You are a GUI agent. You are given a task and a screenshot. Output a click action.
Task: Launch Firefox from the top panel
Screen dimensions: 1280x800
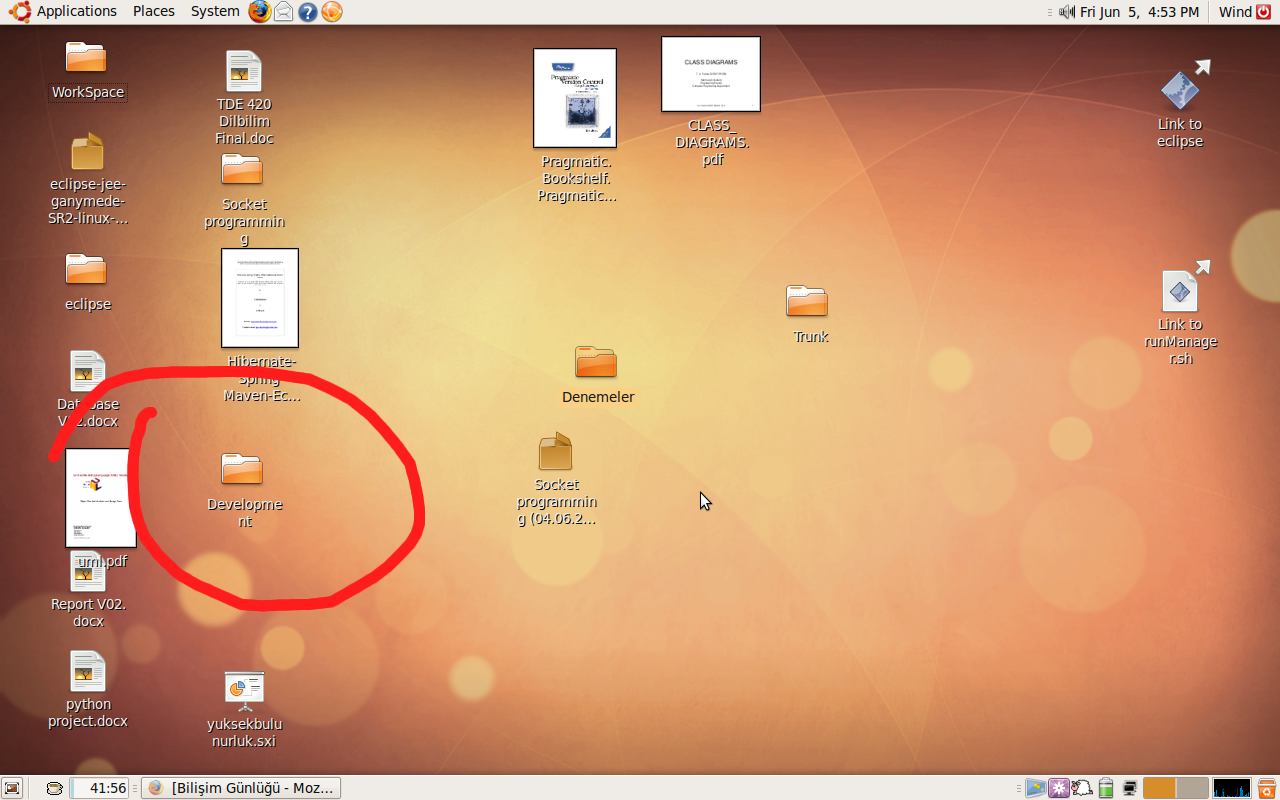coord(260,11)
